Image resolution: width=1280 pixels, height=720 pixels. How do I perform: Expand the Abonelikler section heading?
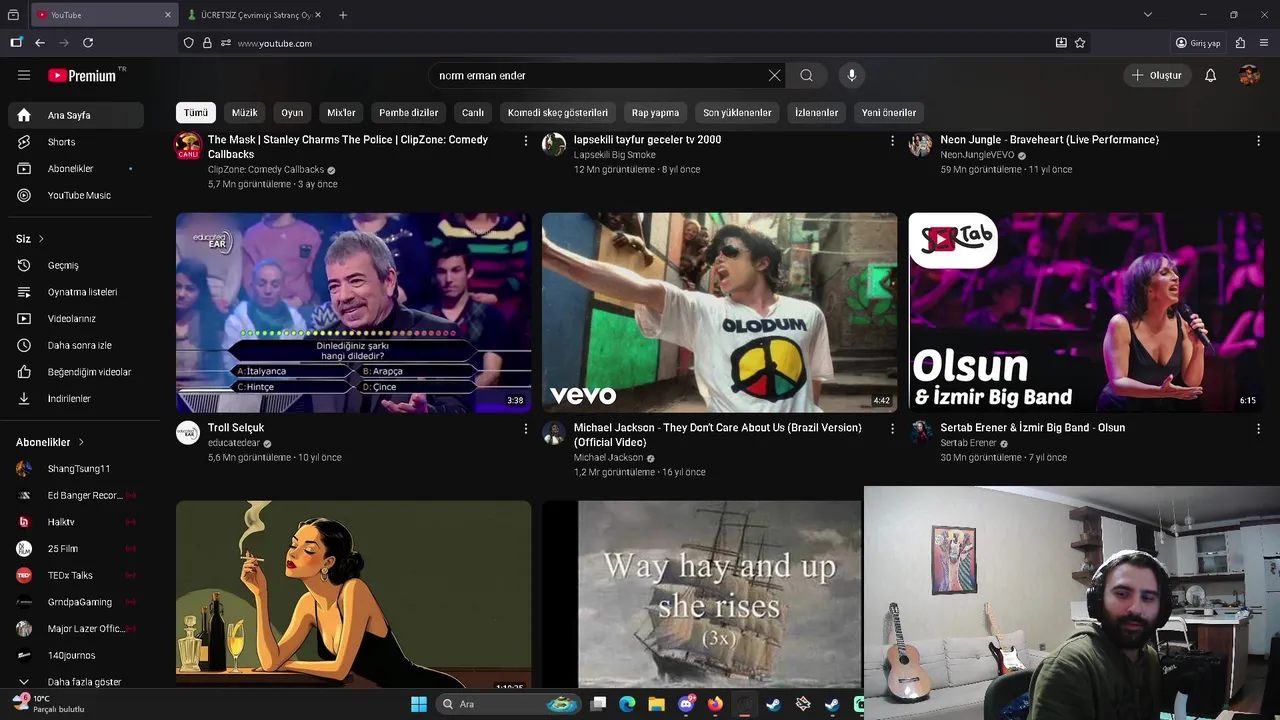(x=50, y=442)
